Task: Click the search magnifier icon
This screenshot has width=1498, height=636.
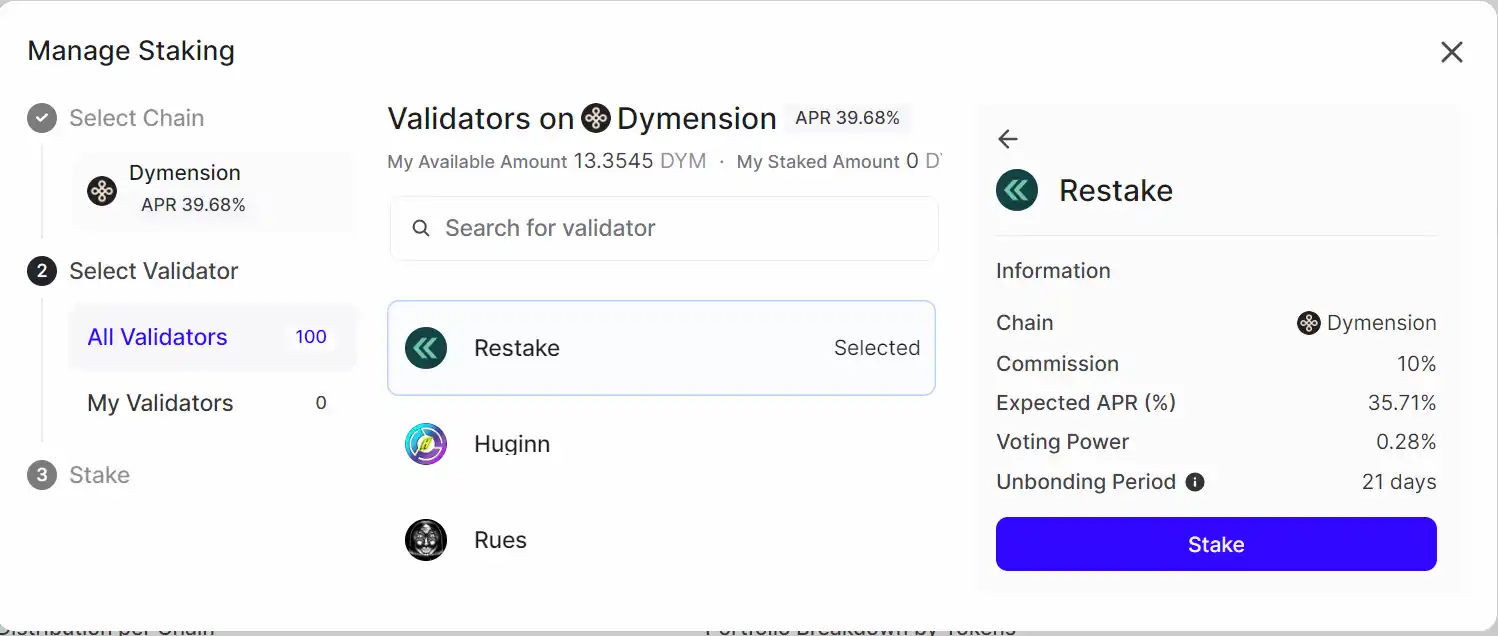Action: (421, 228)
